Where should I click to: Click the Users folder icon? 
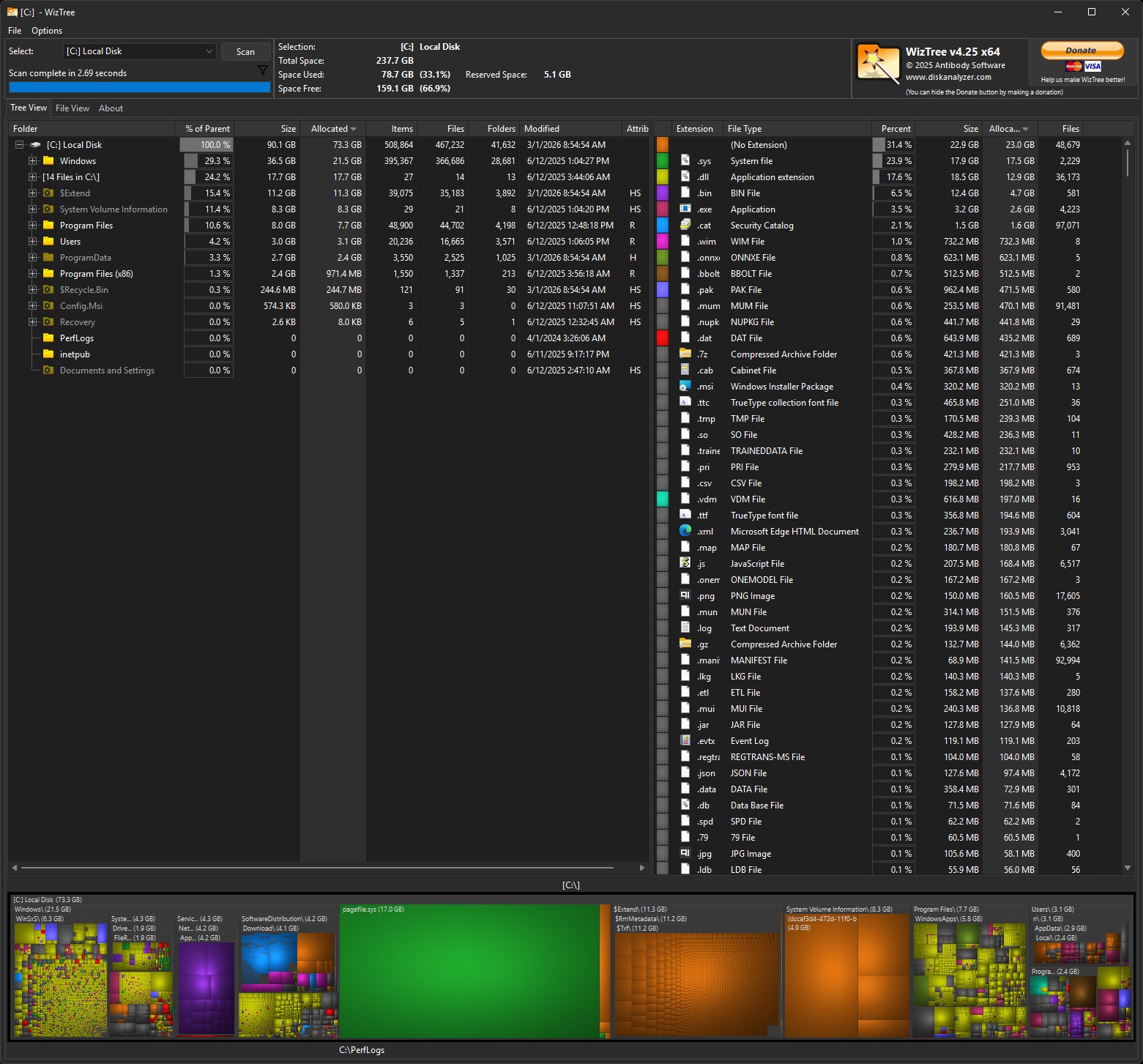coord(49,241)
